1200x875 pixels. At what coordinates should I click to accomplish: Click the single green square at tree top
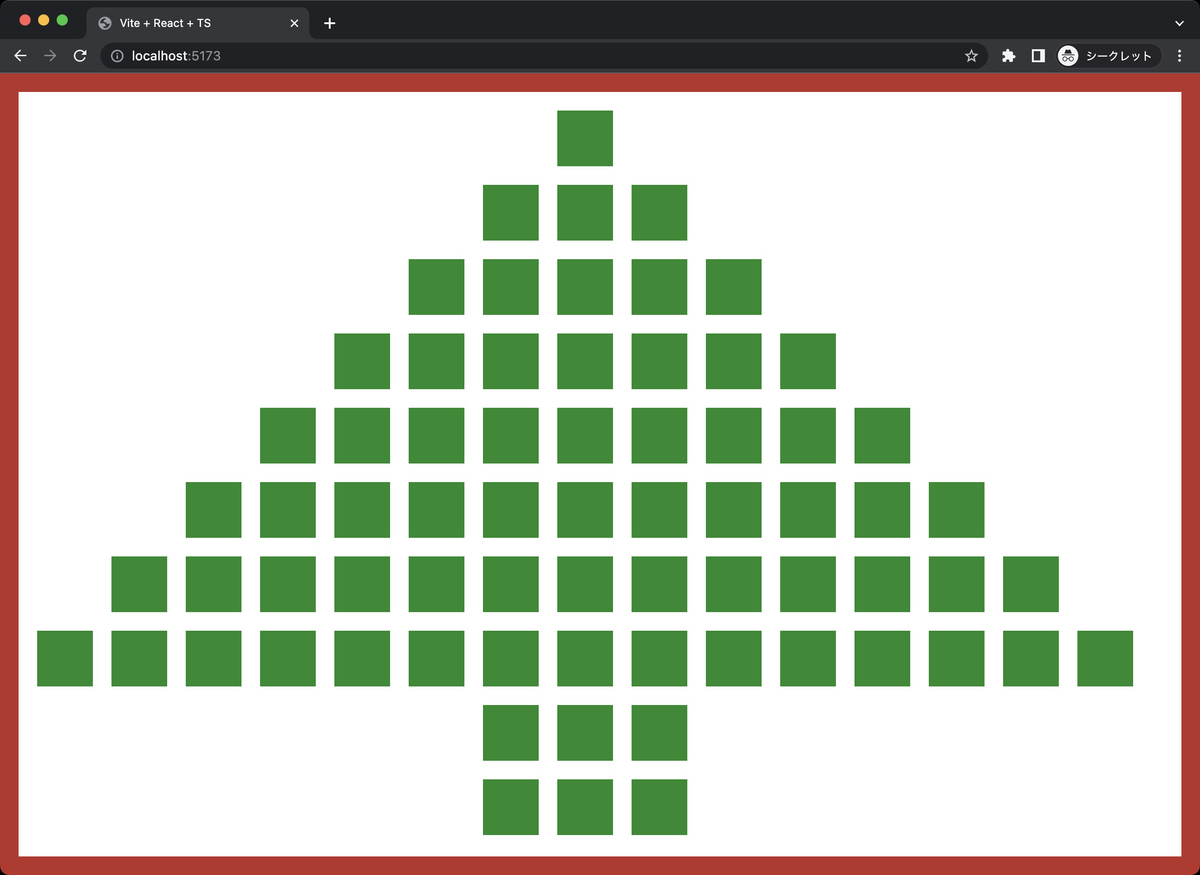(585, 138)
